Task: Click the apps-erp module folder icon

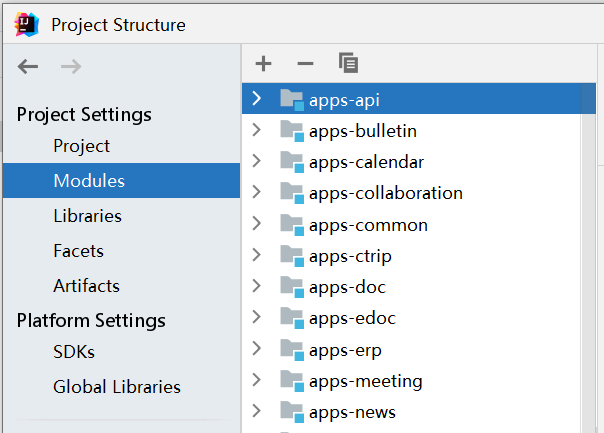Action: (292, 350)
